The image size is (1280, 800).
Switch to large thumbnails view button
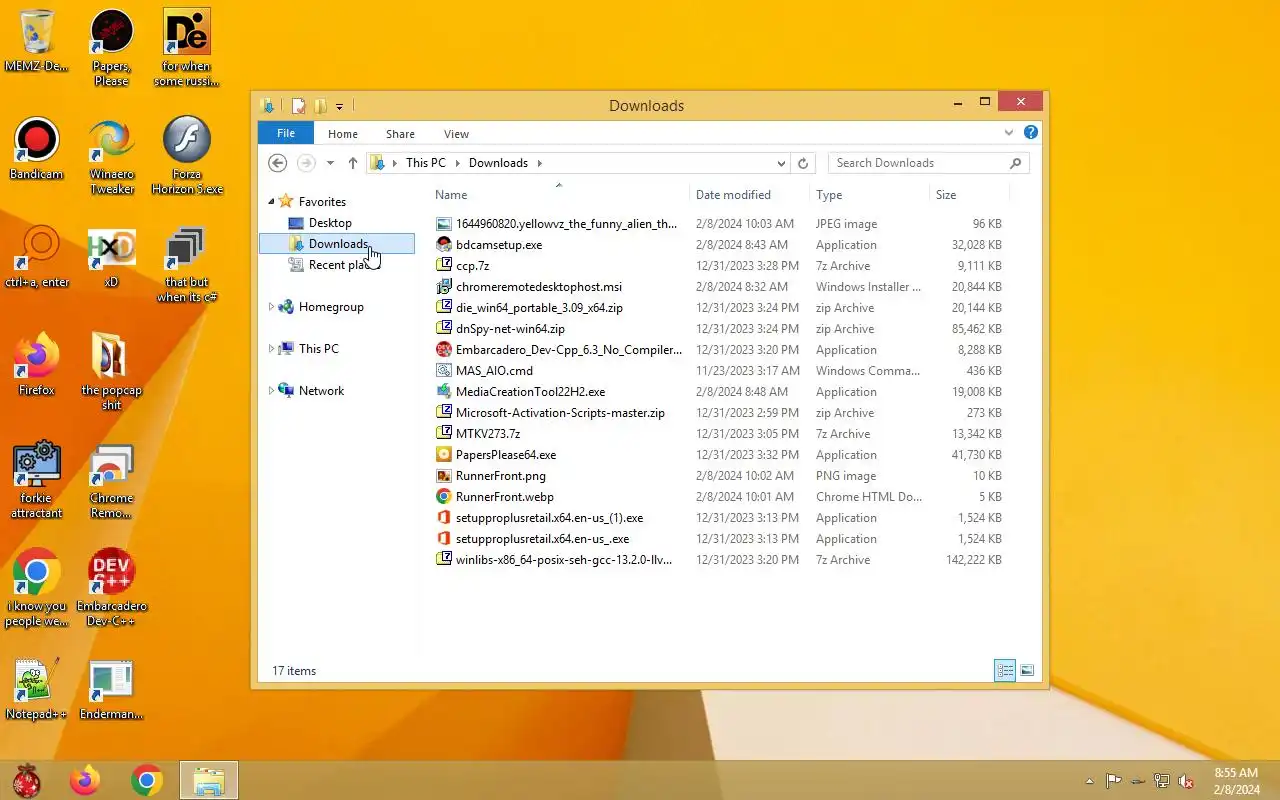(x=1027, y=671)
